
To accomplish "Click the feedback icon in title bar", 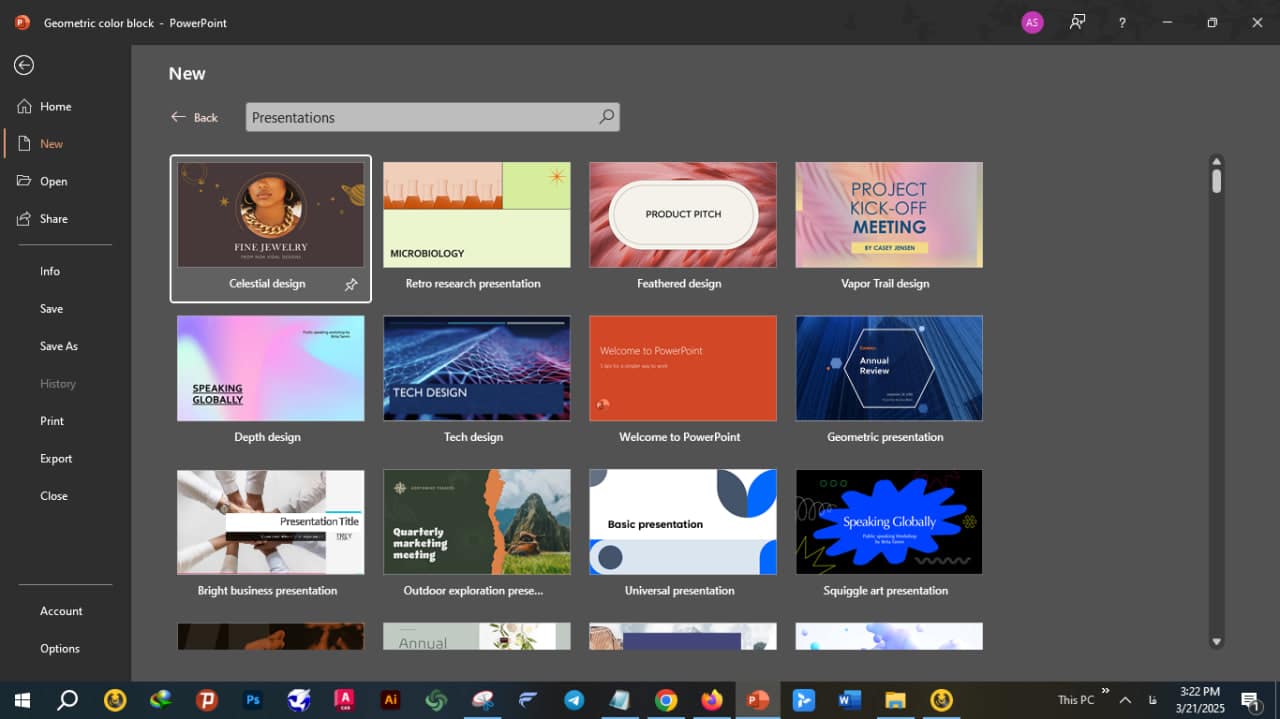I will point(1077,22).
